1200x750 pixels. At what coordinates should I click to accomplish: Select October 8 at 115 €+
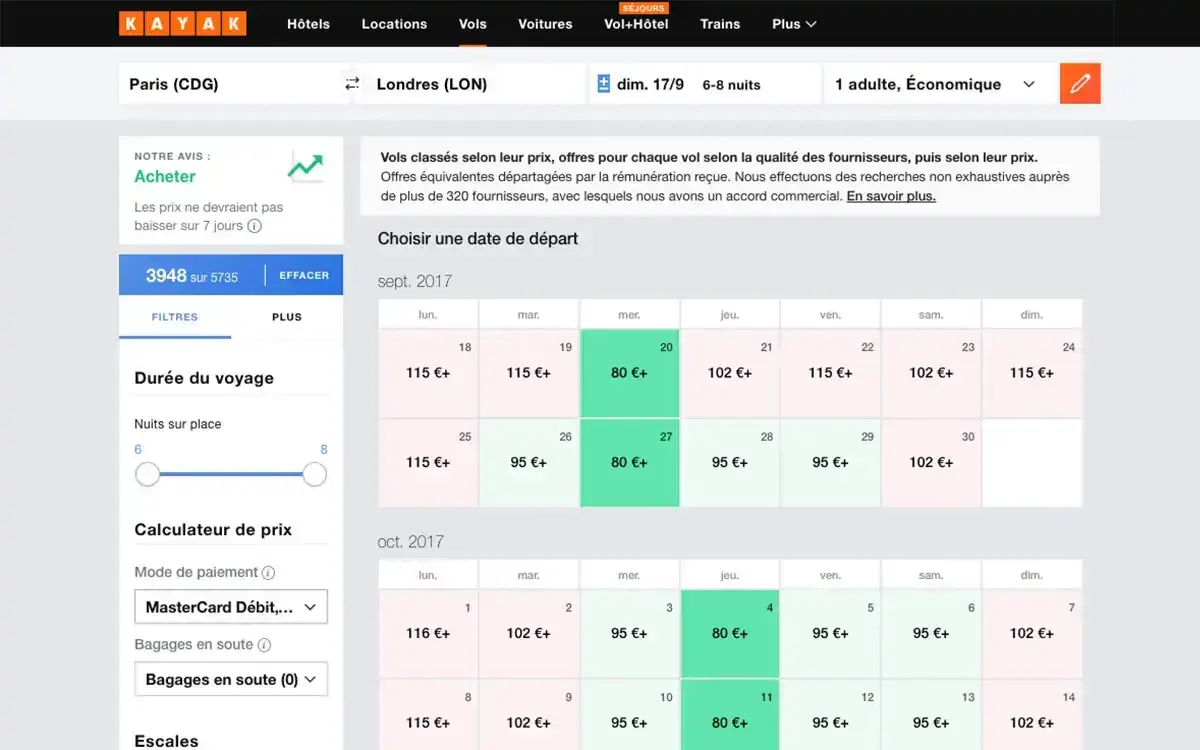(x=428, y=715)
